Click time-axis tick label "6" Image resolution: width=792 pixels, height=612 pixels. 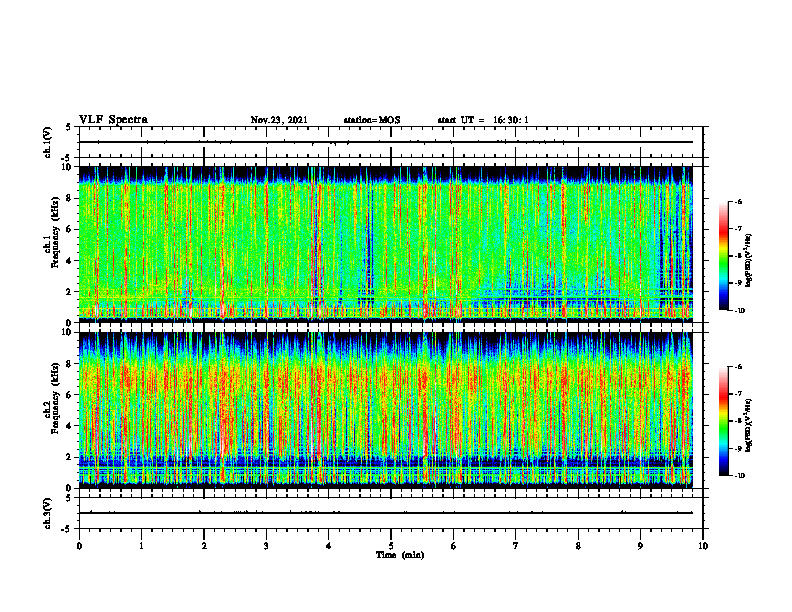pos(454,546)
